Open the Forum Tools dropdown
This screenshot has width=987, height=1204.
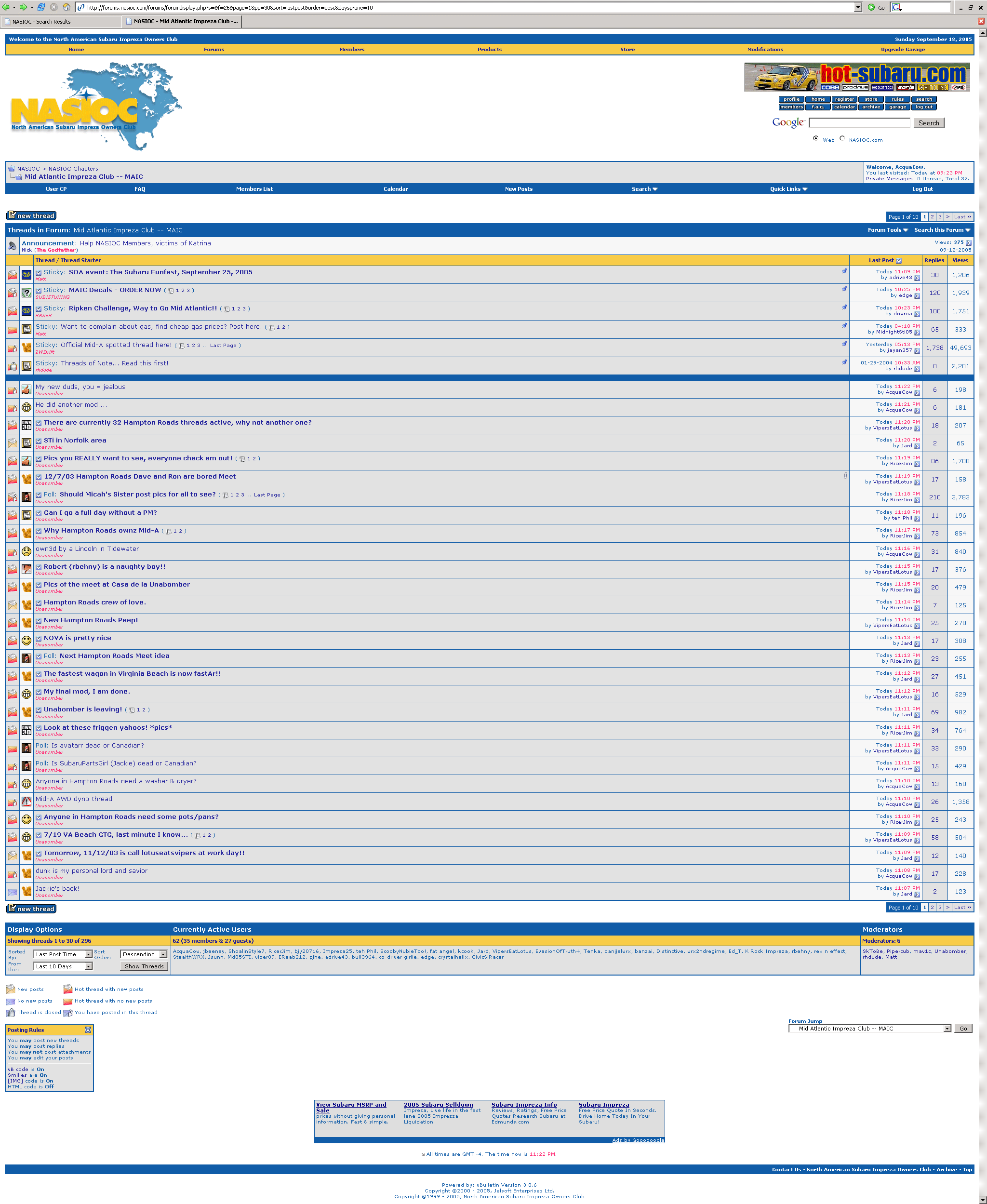tap(888, 230)
